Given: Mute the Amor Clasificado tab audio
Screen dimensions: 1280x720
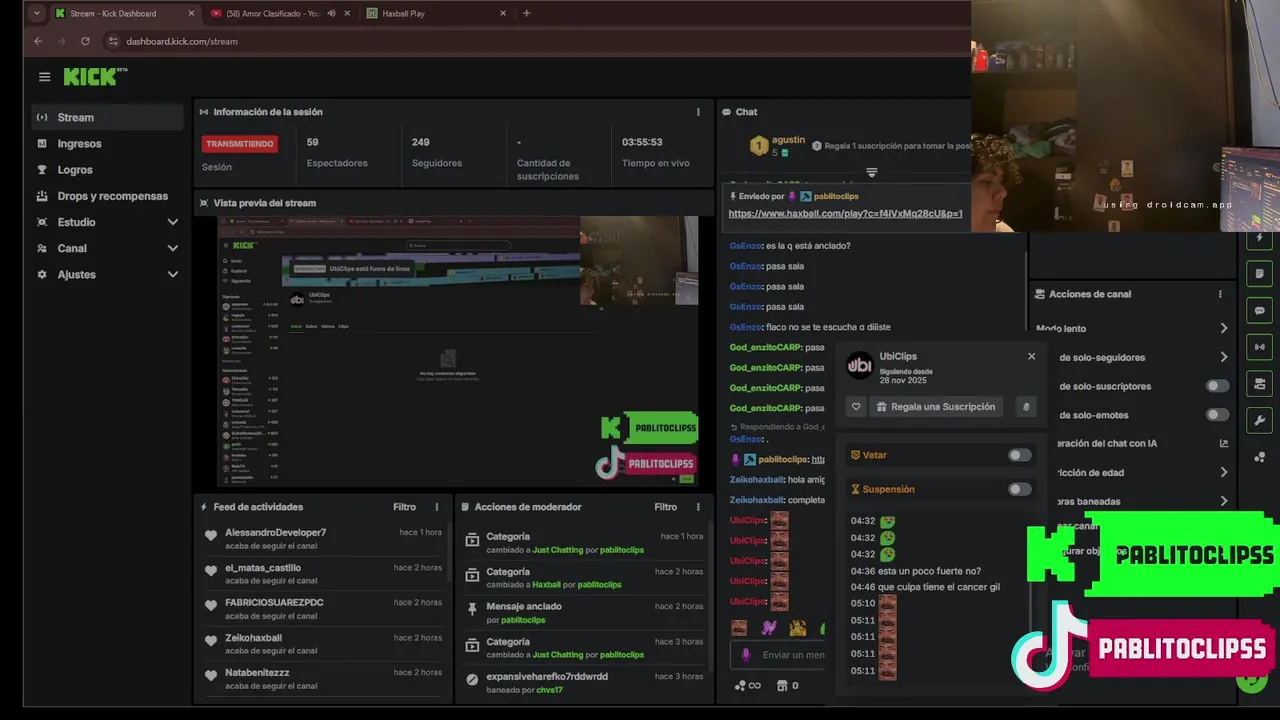Looking at the screenshot, I should 331,13.
